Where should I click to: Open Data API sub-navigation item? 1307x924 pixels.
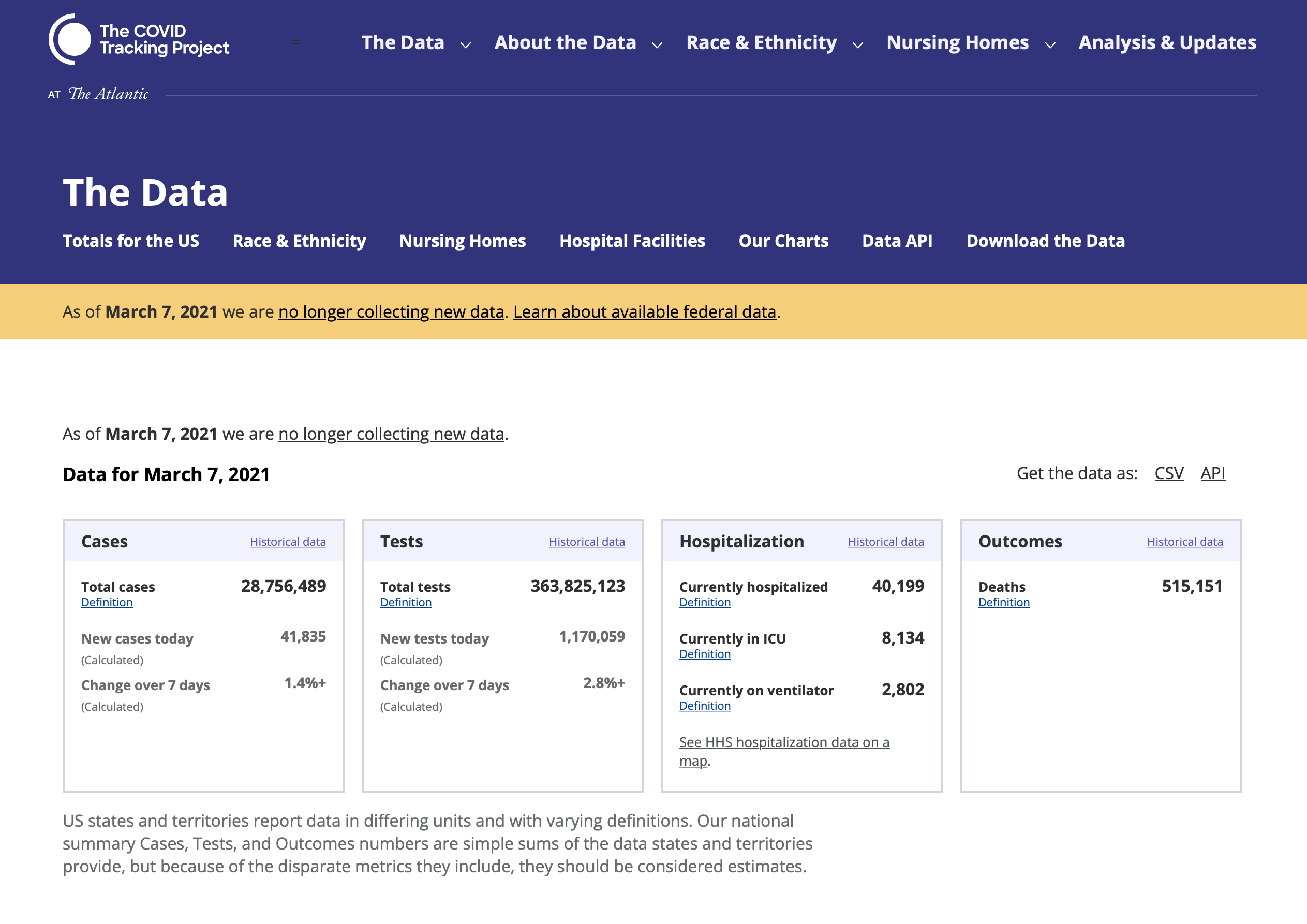897,241
